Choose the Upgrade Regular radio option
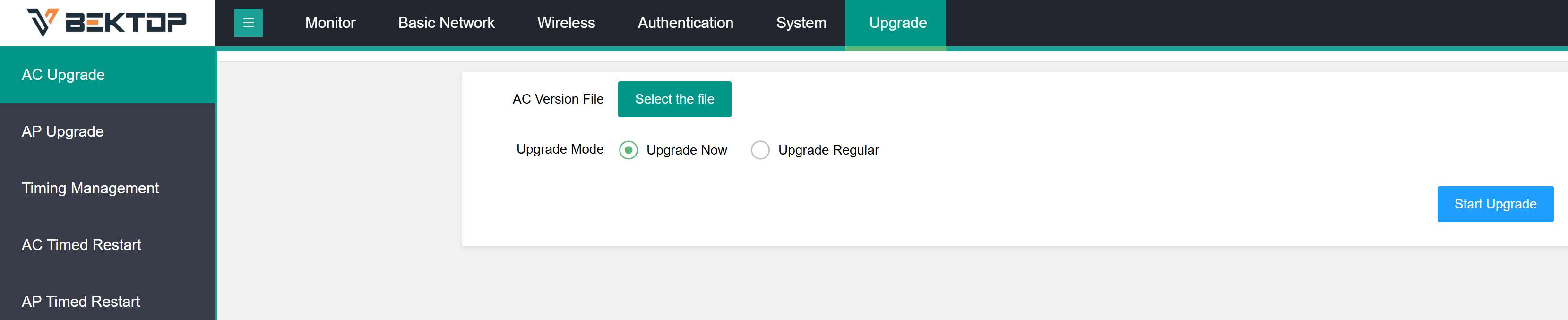 [x=759, y=150]
